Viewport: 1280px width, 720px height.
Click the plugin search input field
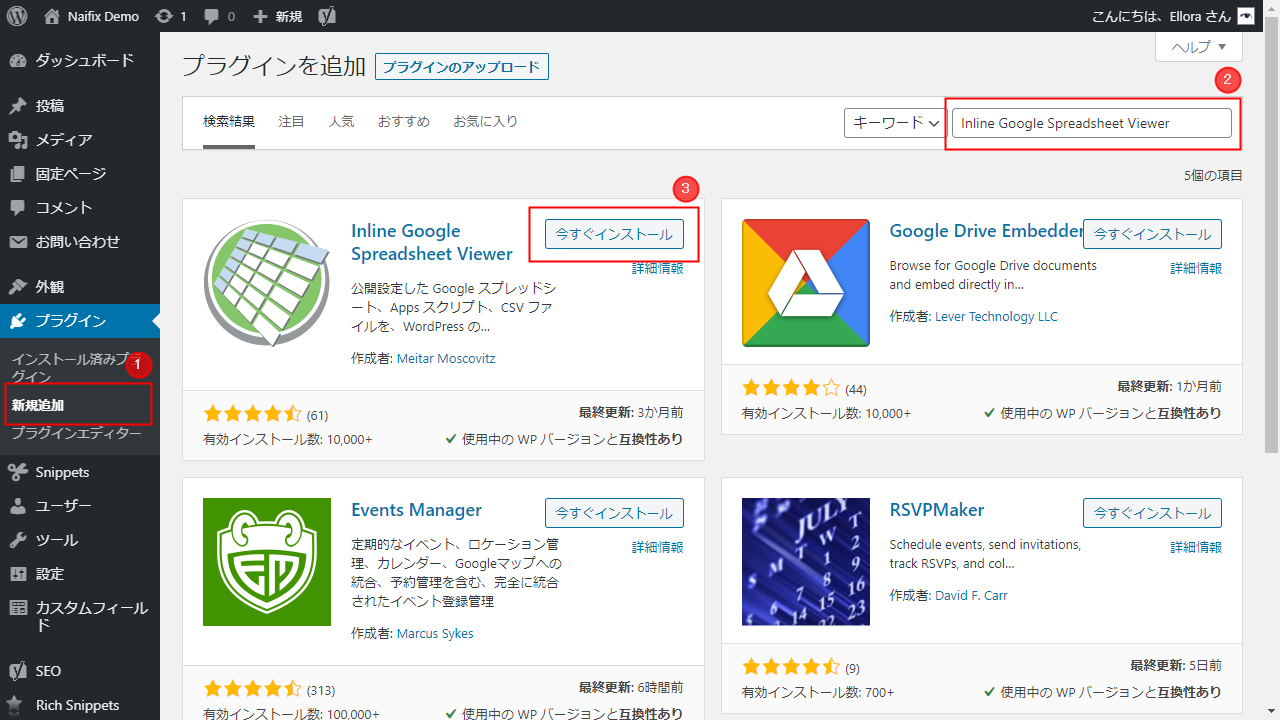pyautogui.click(x=1092, y=123)
